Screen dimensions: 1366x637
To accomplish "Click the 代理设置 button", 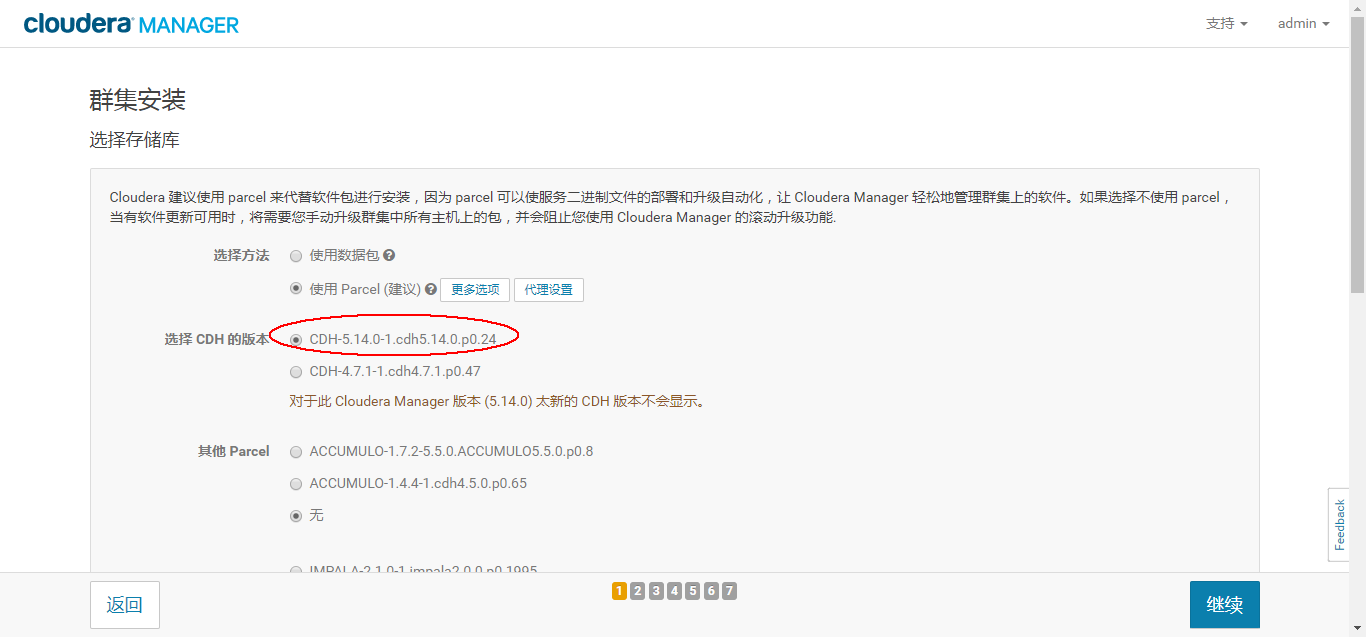I will [549, 290].
